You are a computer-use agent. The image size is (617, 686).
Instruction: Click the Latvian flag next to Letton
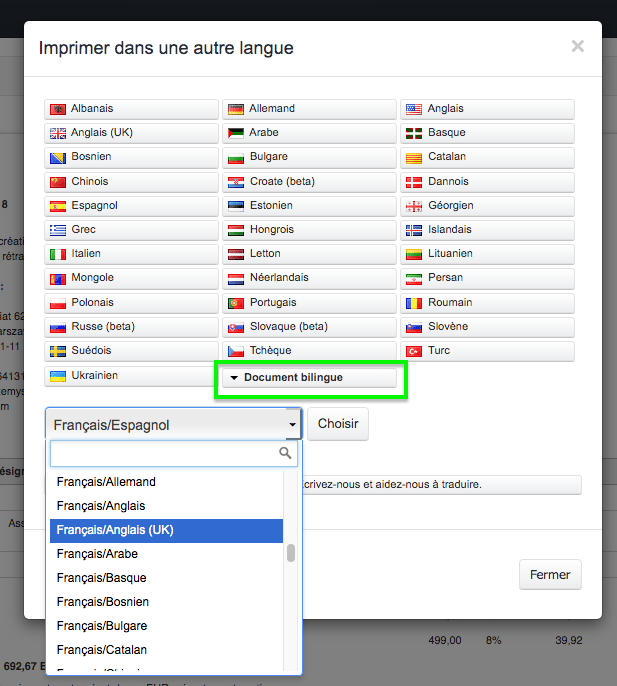coord(236,254)
